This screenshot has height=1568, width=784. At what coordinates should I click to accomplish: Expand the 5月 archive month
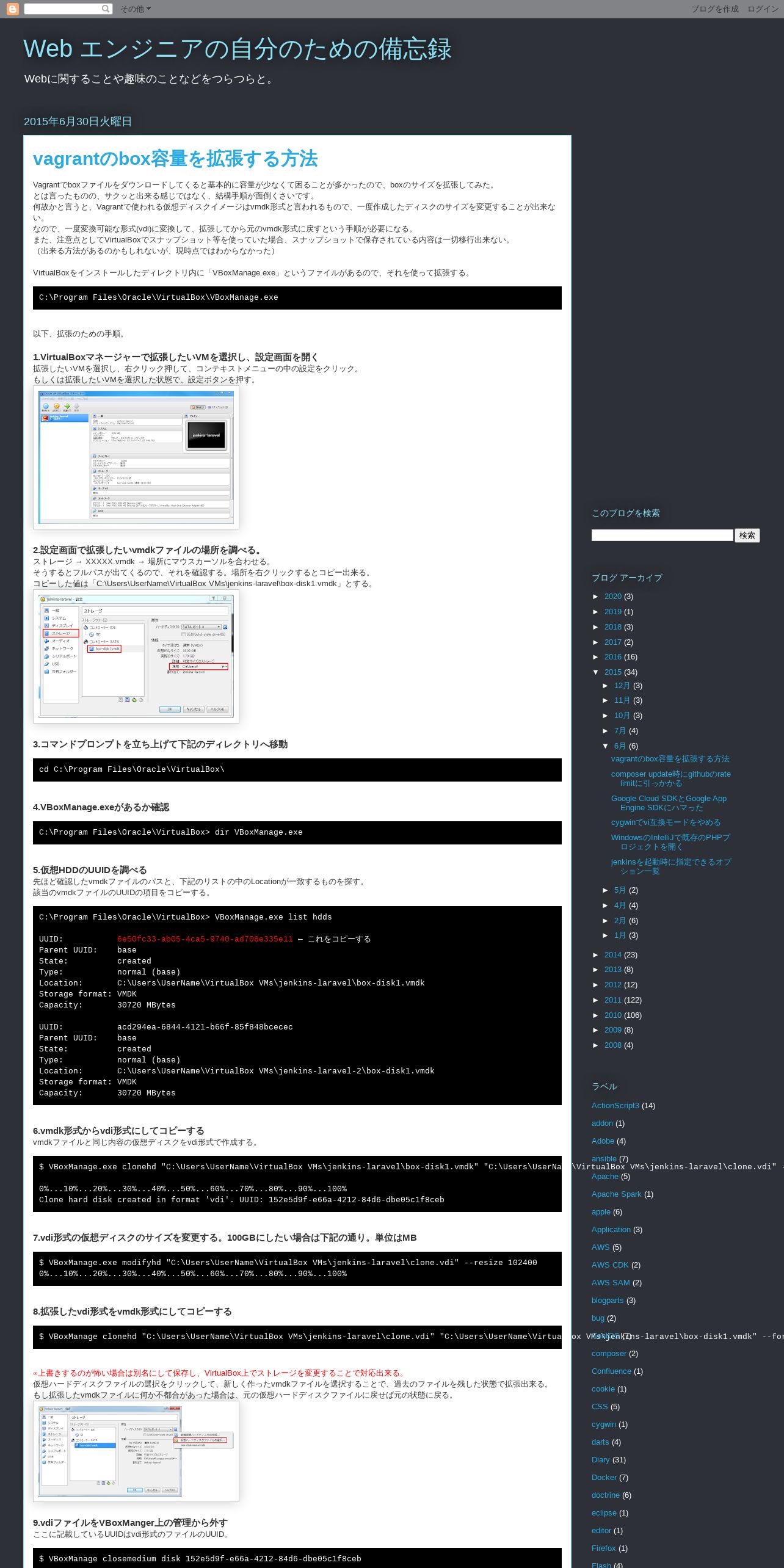tap(606, 890)
